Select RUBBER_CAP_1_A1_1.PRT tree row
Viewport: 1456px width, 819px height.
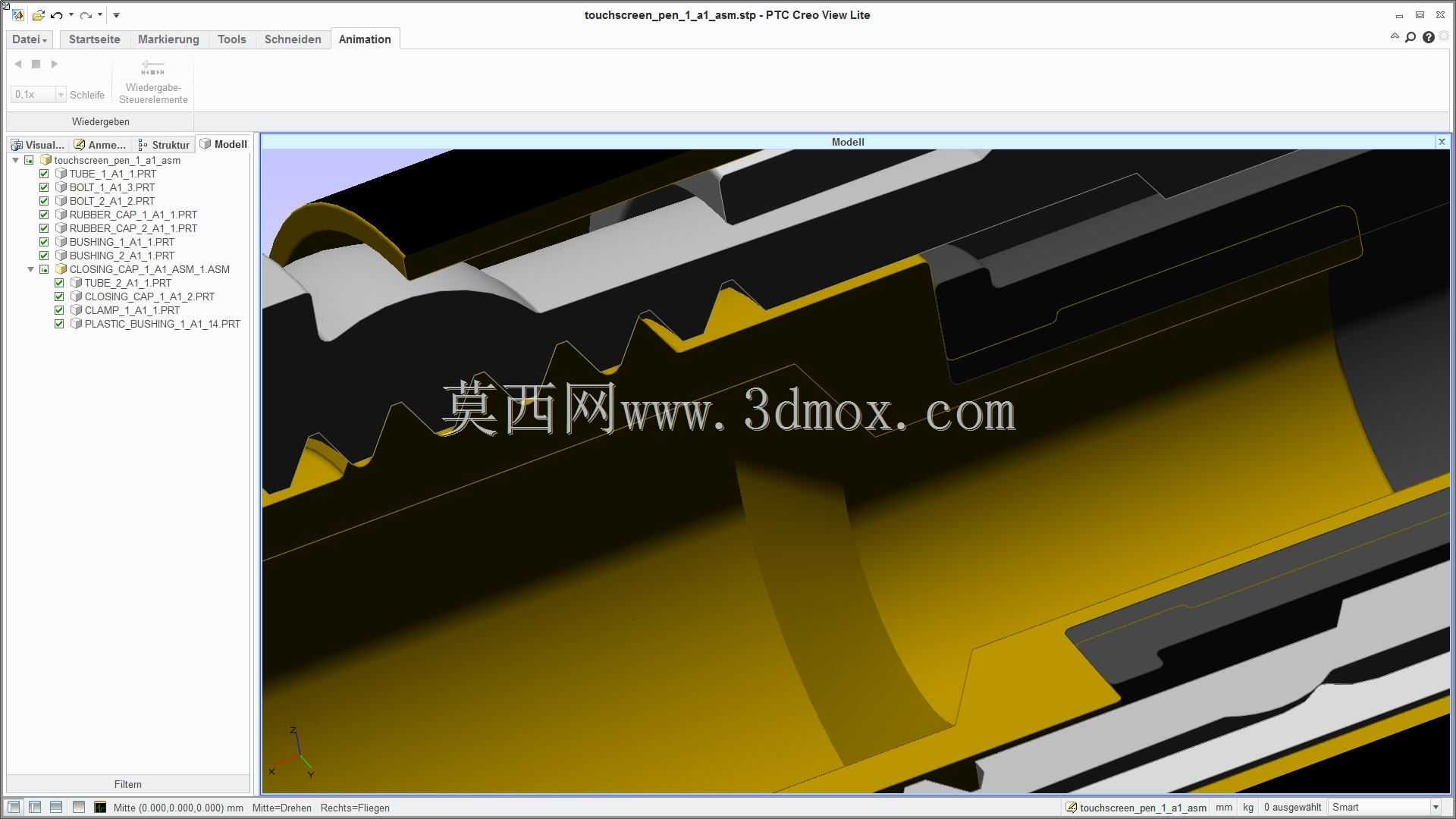[x=133, y=215]
